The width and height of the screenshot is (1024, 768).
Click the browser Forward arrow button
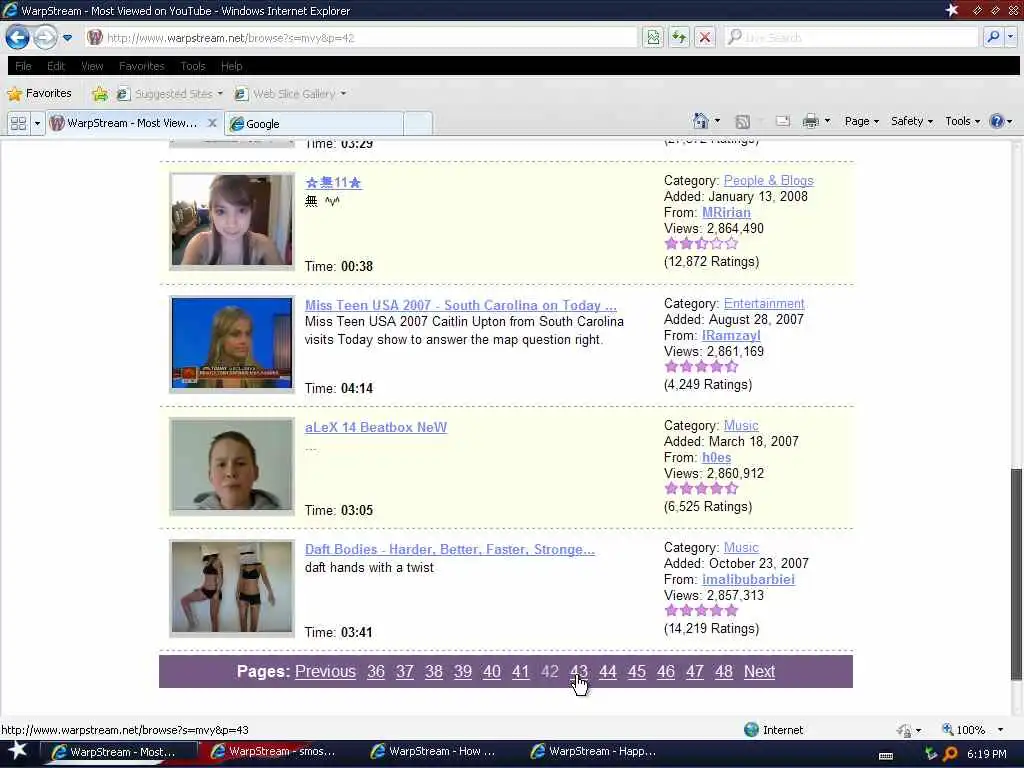point(45,37)
